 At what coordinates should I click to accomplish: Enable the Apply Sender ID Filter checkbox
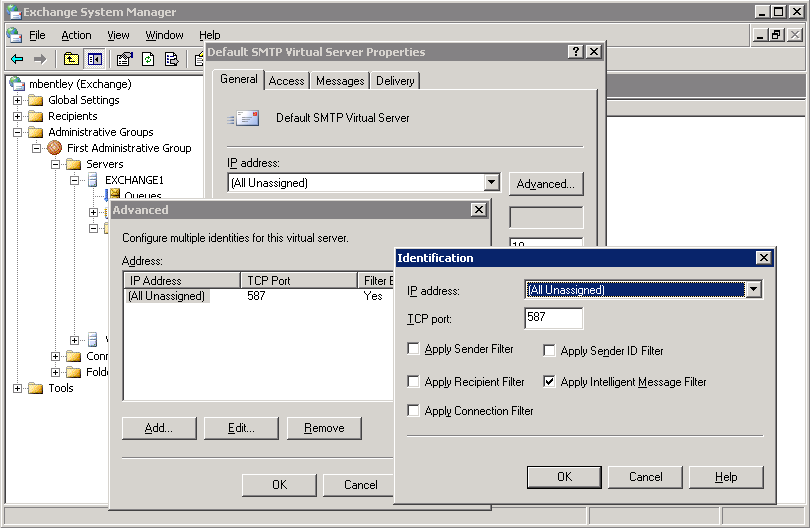[x=549, y=351]
